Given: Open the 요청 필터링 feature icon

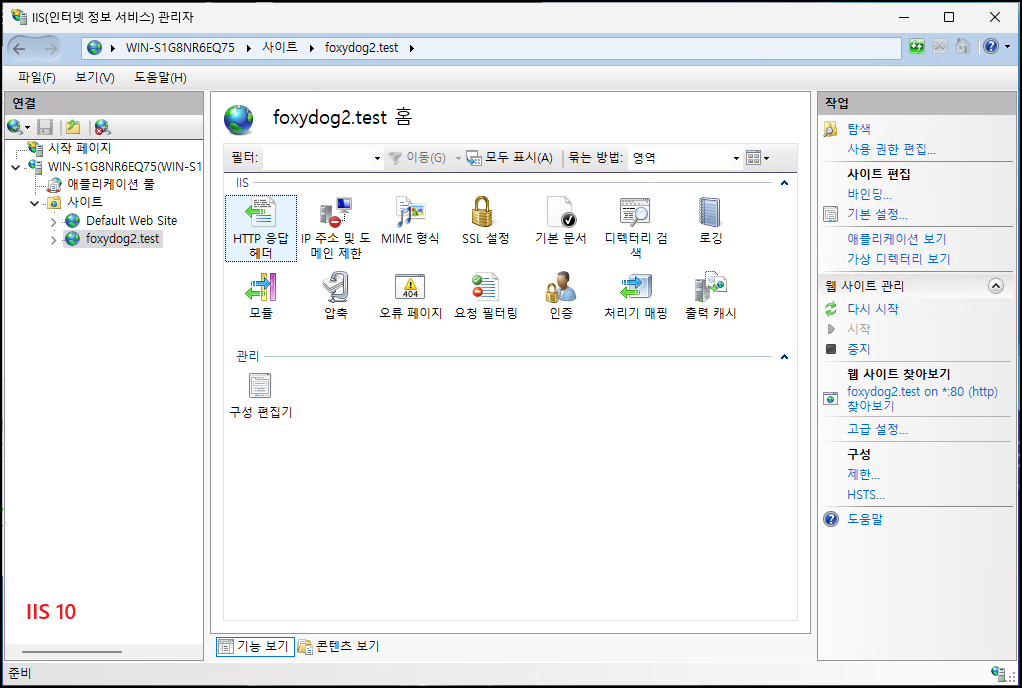Looking at the screenshot, I should [x=485, y=296].
